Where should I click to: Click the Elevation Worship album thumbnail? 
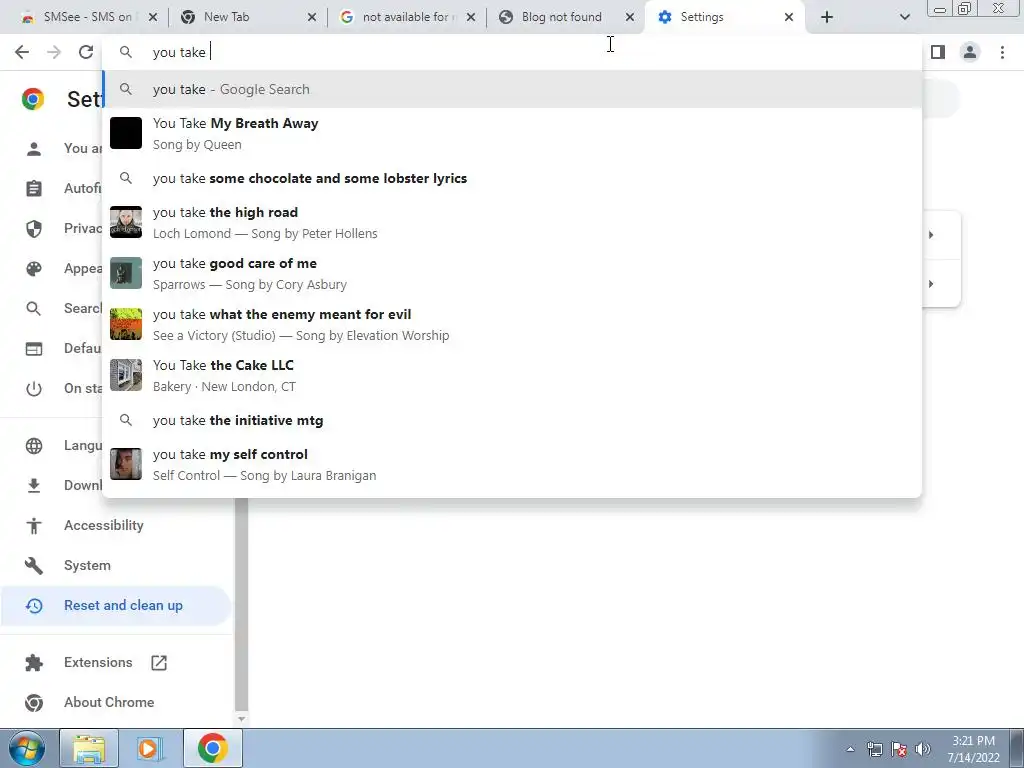pyautogui.click(x=126, y=324)
